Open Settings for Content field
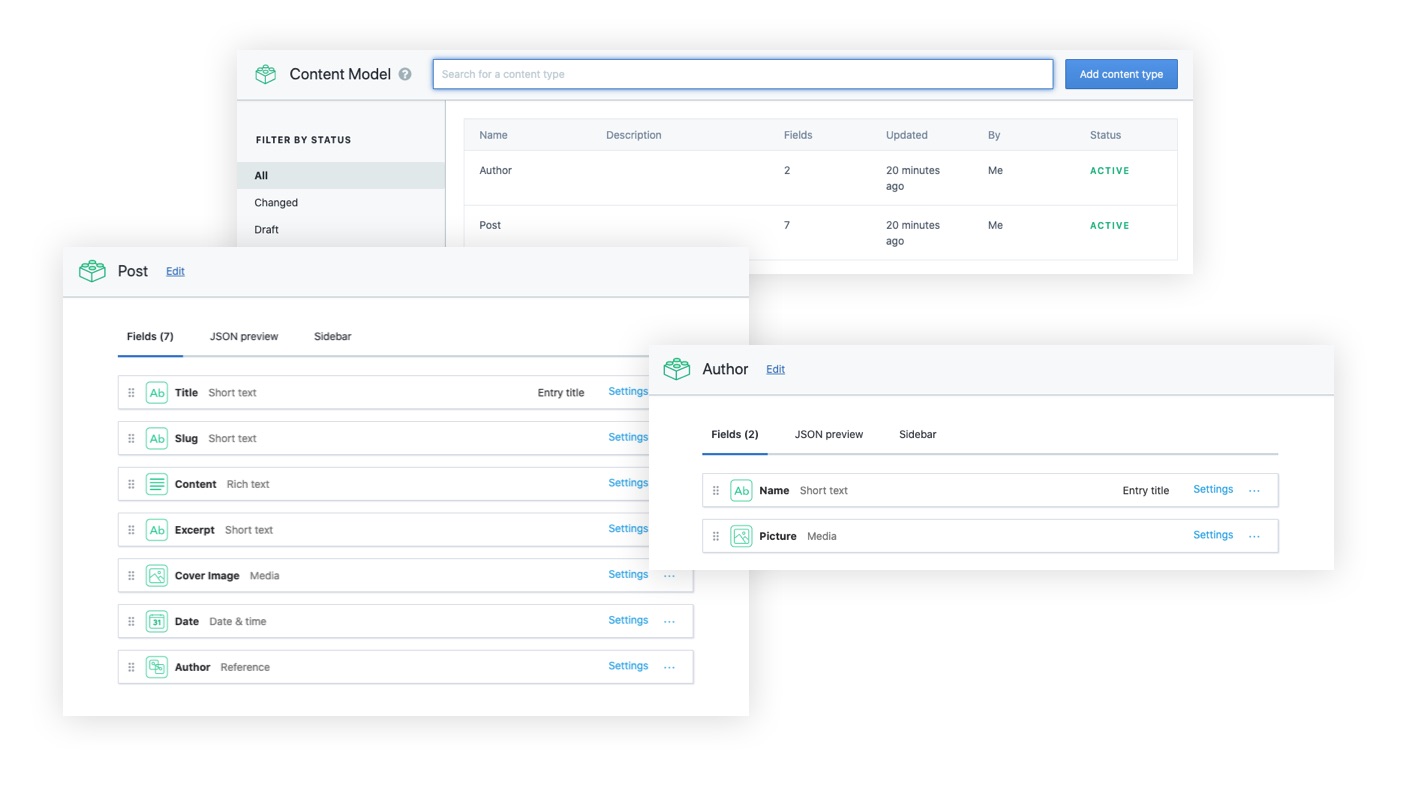The height and width of the screenshot is (799, 1410). [x=628, y=483]
